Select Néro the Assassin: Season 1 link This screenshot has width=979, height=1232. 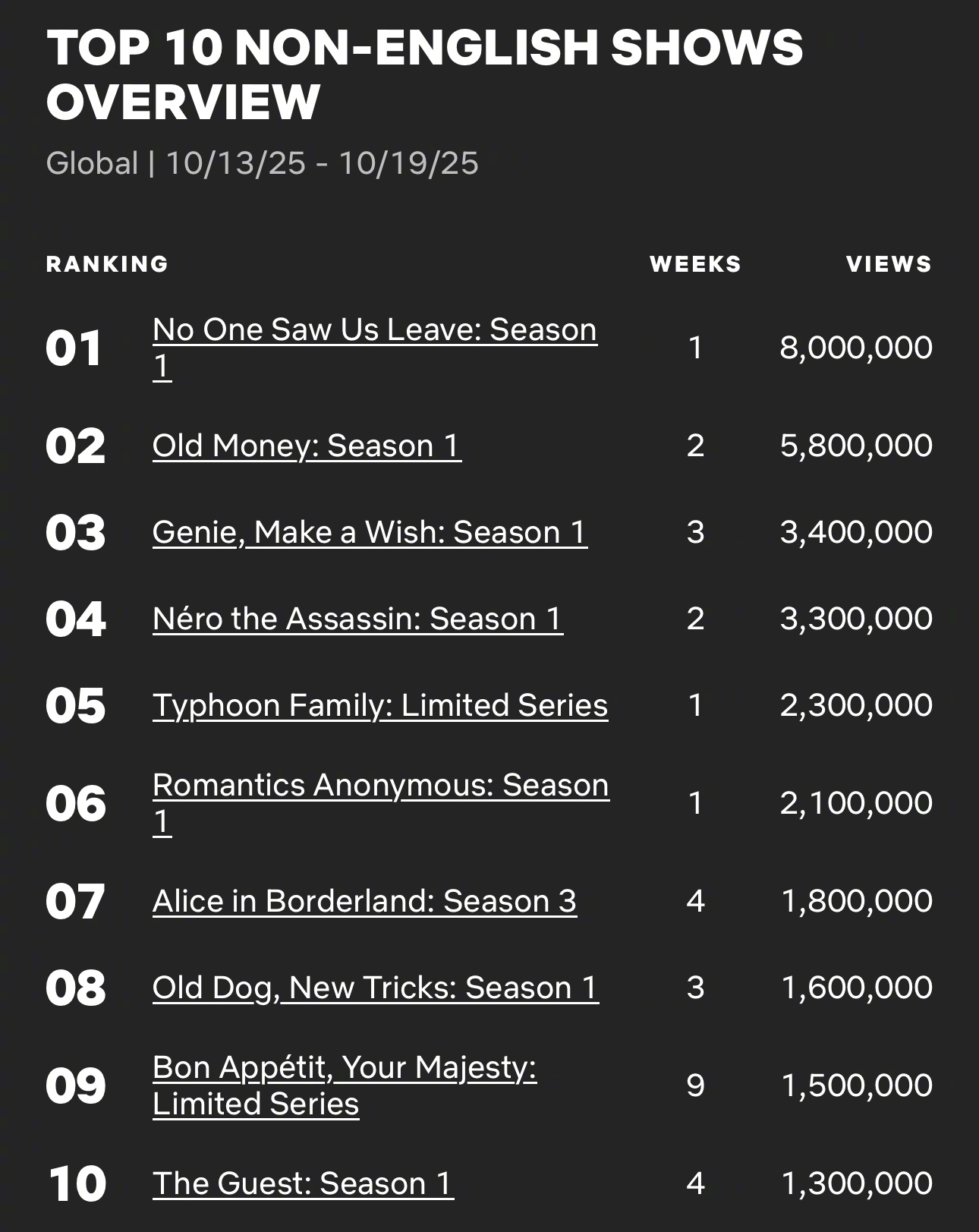pos(357,619)
